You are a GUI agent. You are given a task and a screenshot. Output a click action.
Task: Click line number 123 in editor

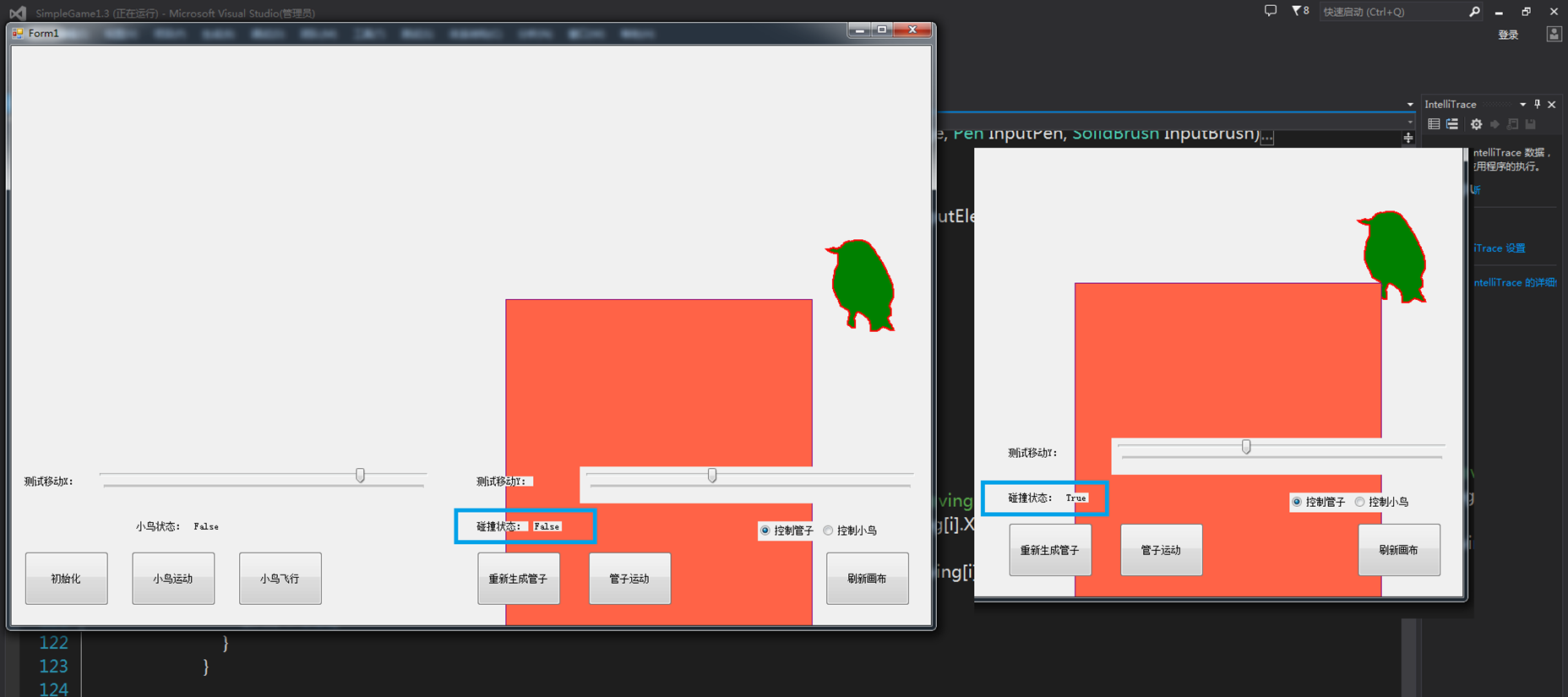click(53, 667)
